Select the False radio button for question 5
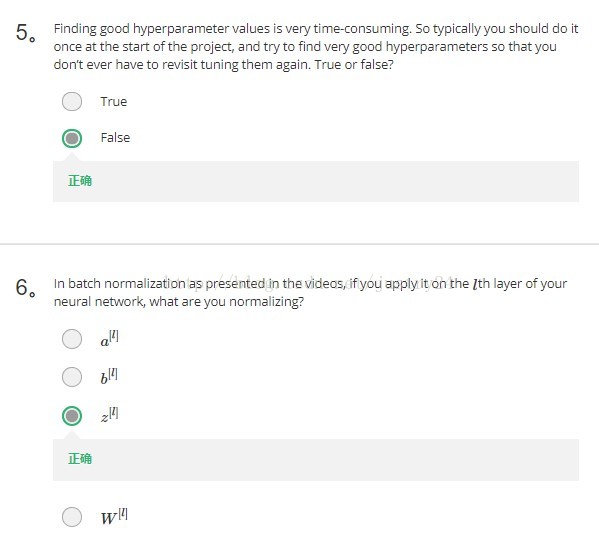This screenshot has width=599, height=544. coord(72,138)
